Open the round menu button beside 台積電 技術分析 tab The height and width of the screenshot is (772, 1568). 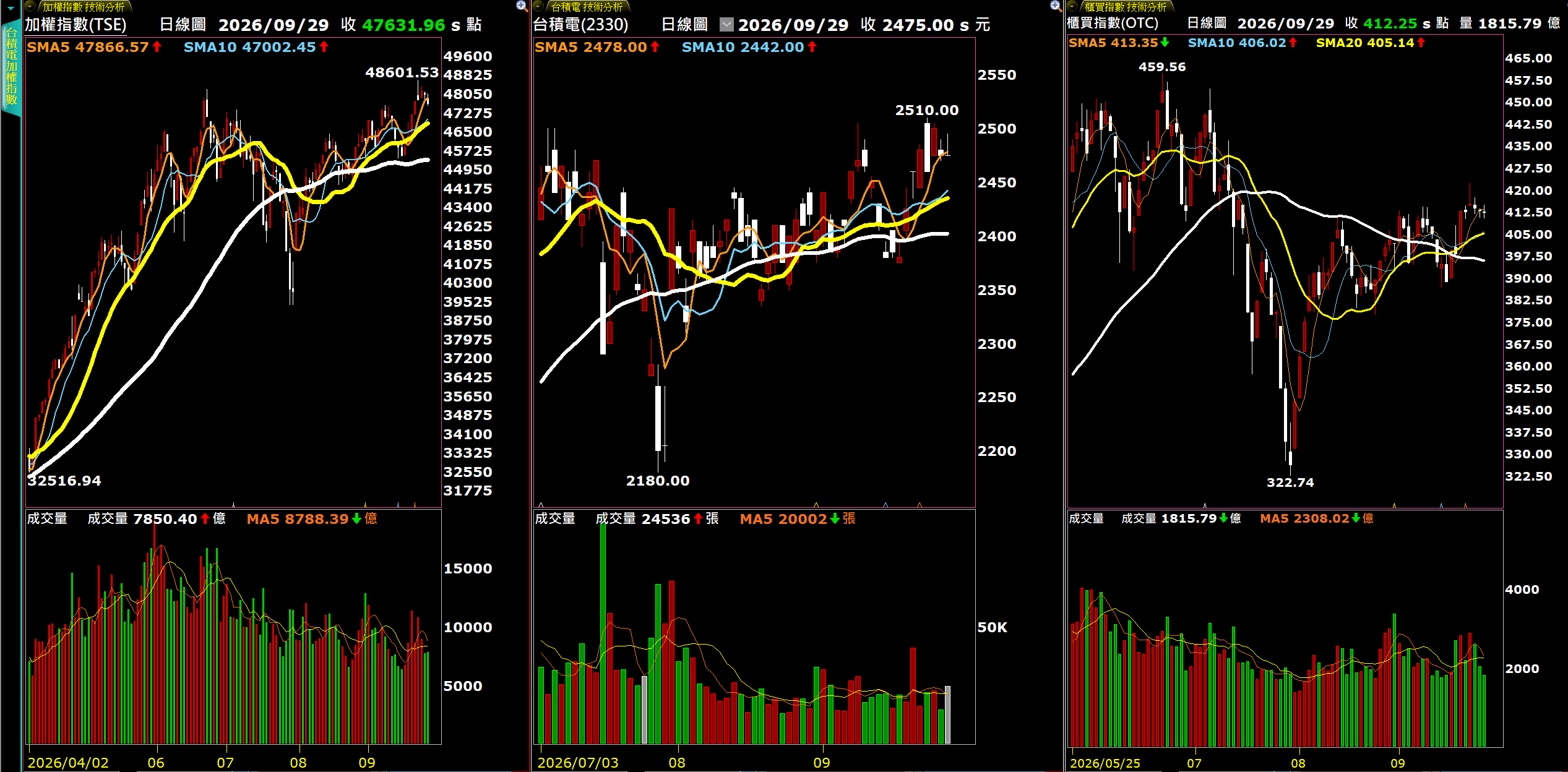point(538,7)
